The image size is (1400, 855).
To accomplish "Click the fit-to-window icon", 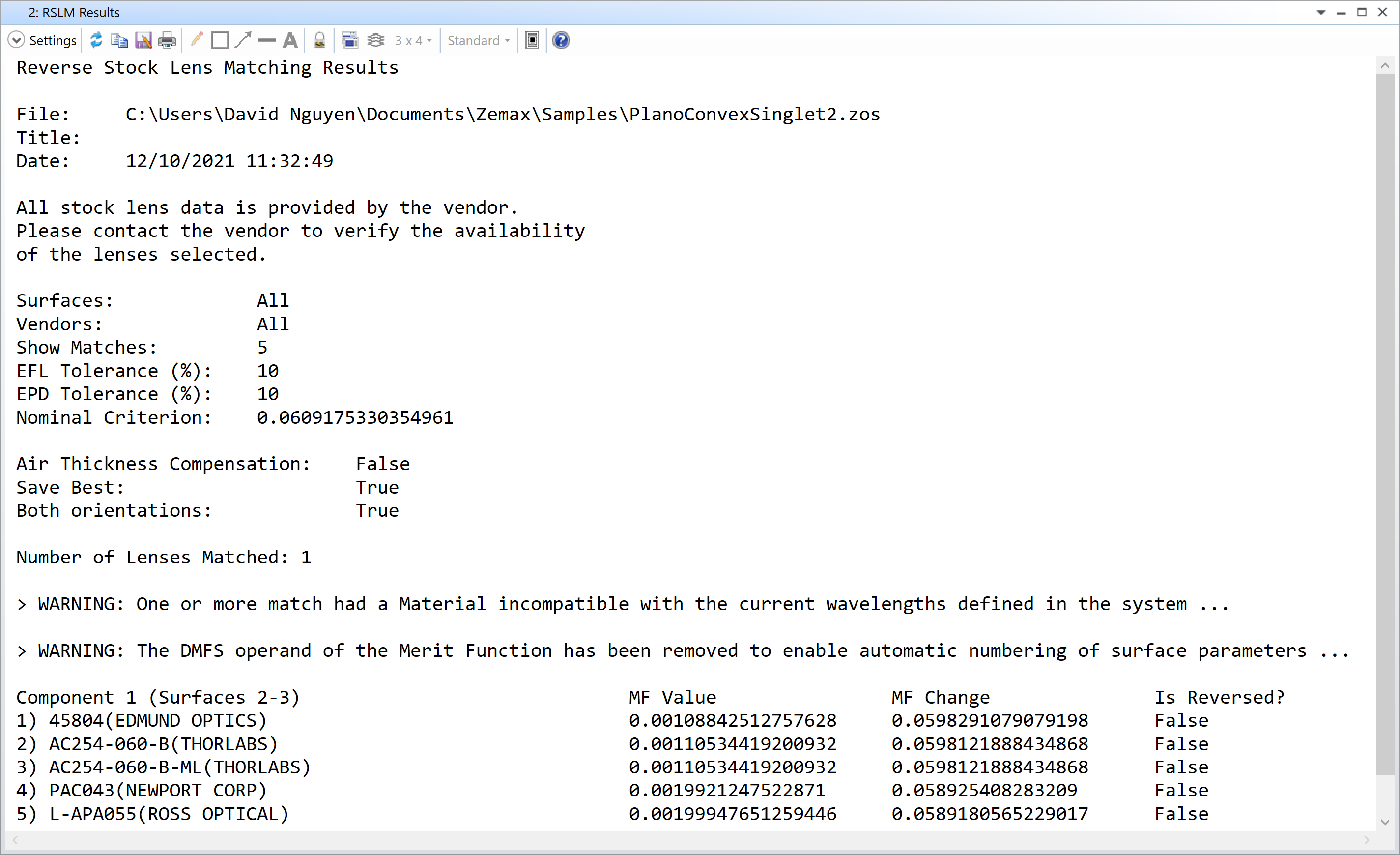I will point(532,40).
